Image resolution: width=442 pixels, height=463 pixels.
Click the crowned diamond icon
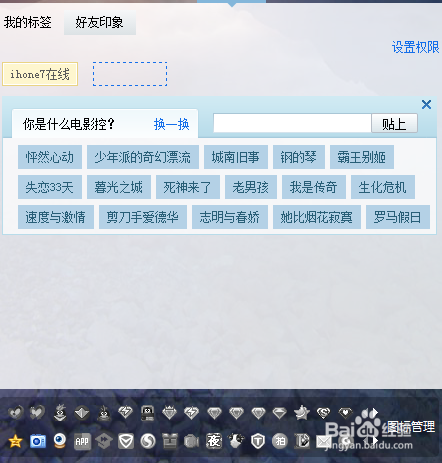click(169, 413)
